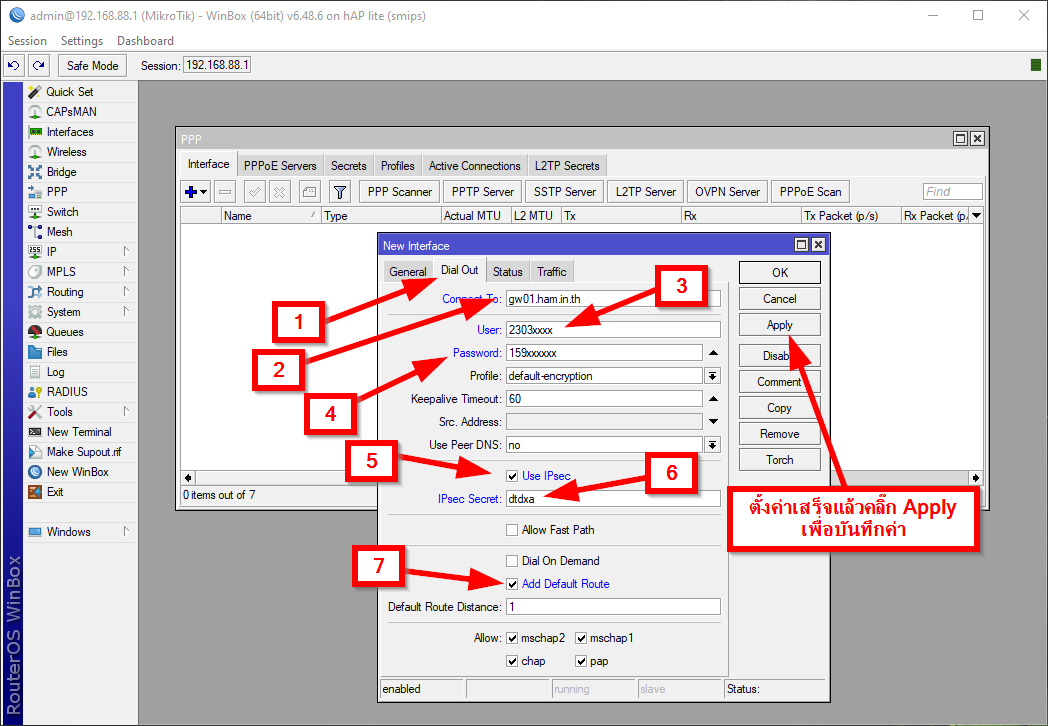Click the Redo arrow button
The width and height of the screenshot is (1048, 726).
click(39, 66)
